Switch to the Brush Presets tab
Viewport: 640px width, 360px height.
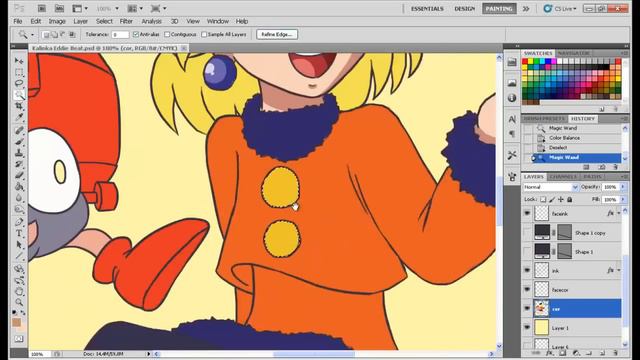(x=545, y=119)
